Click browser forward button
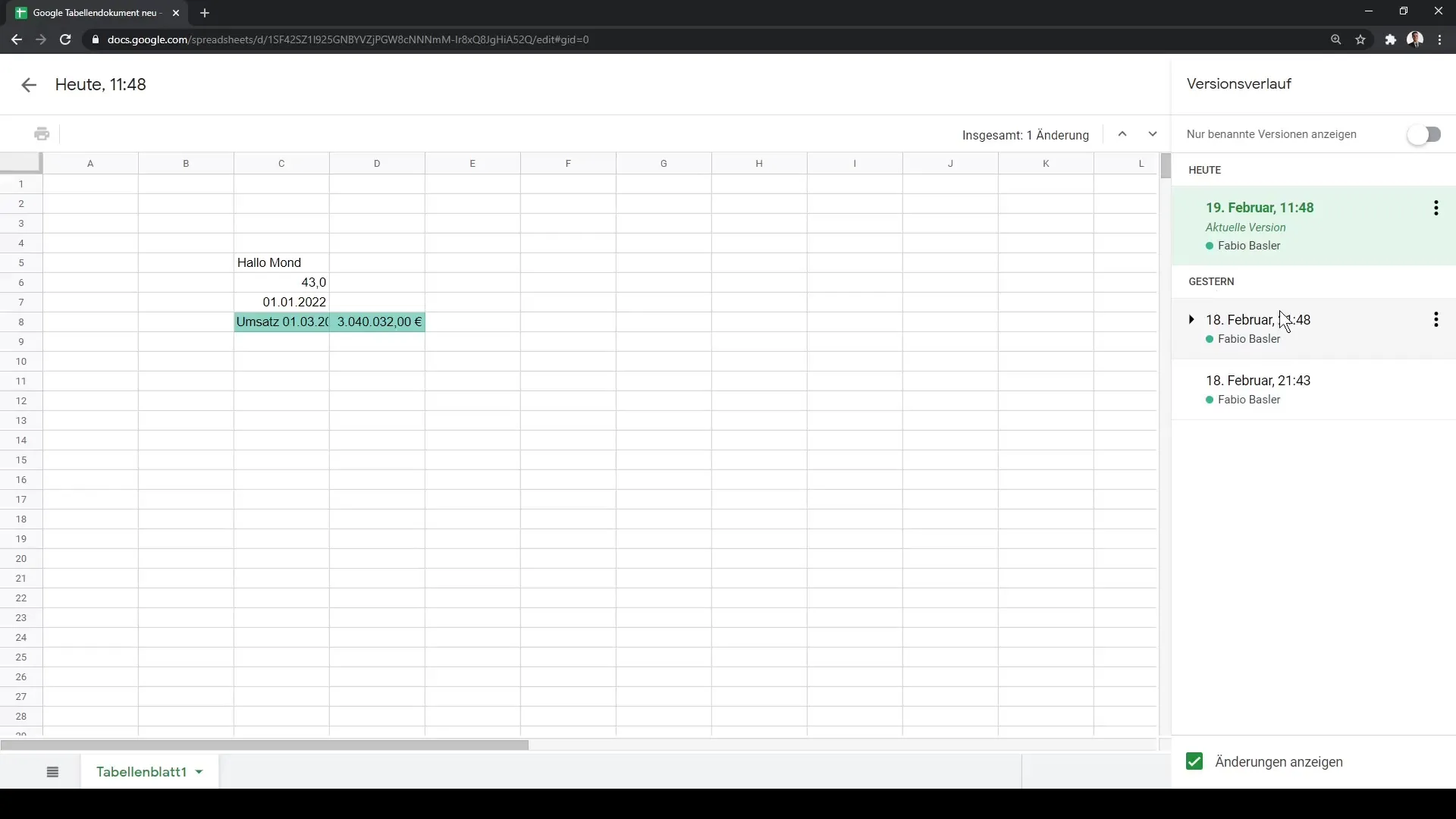 [x=41, y=39]
